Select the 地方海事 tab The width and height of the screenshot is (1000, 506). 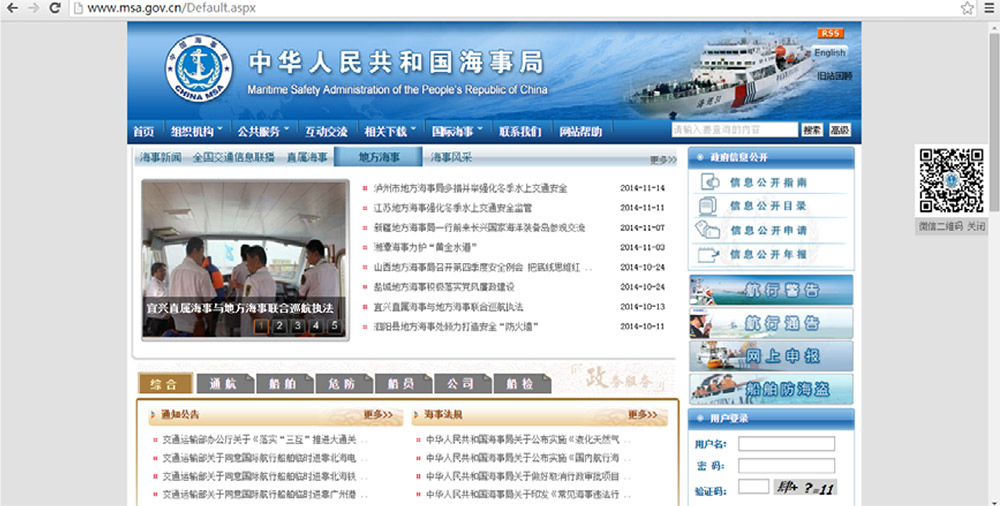pyautogui.click(x=378, y=156)
